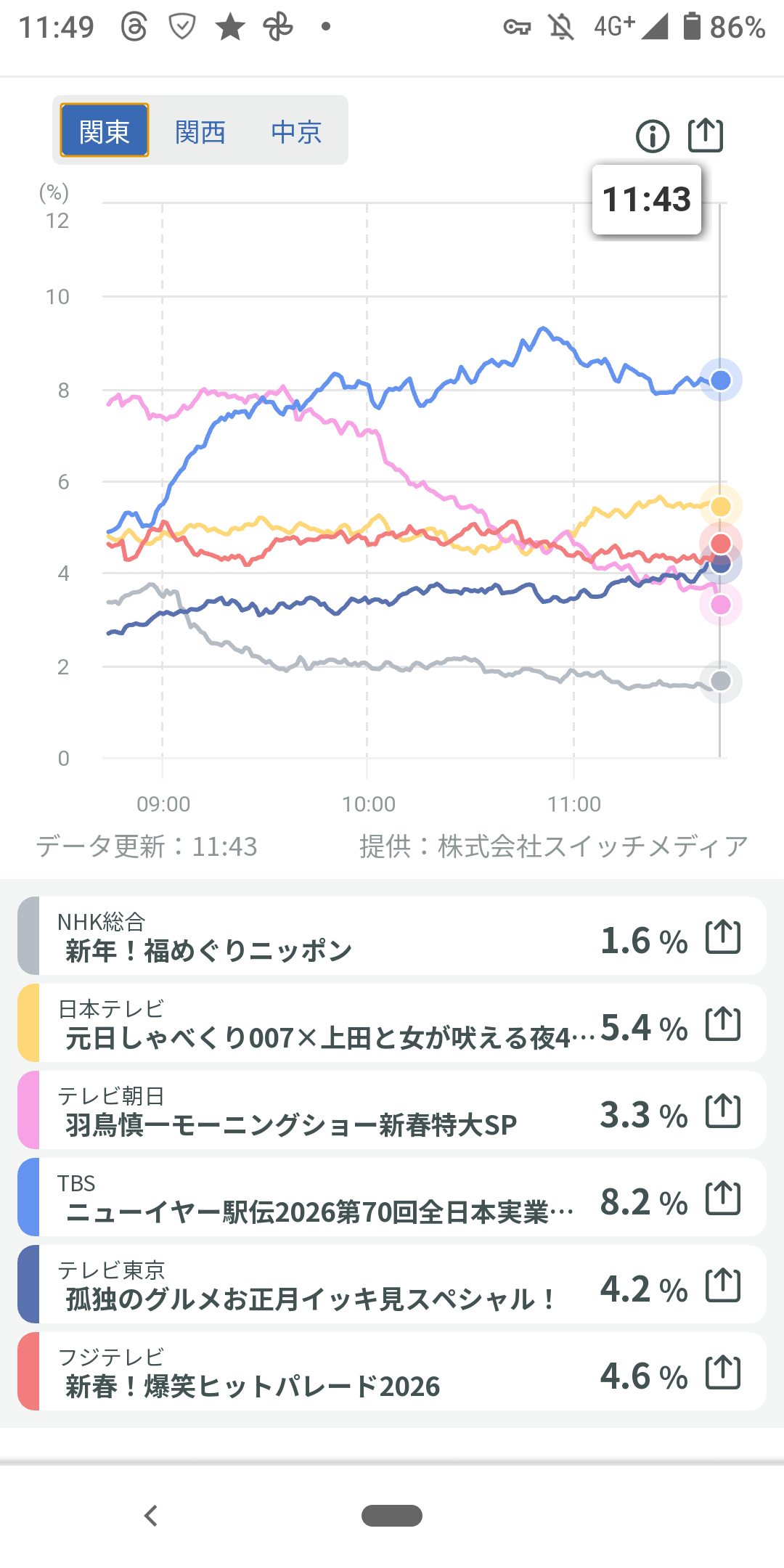
Task: Switch to the 関西 region tab
Action: [200, 132]
